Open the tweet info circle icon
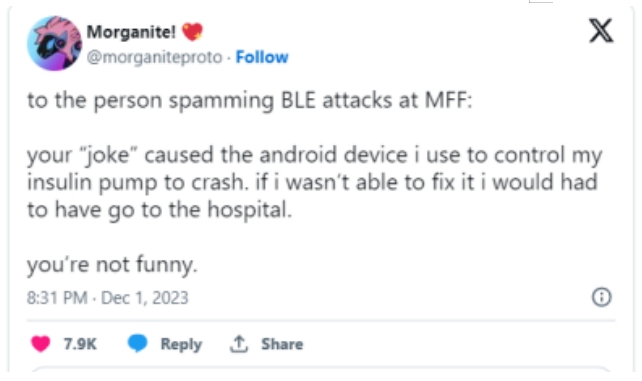 point(601,297)
